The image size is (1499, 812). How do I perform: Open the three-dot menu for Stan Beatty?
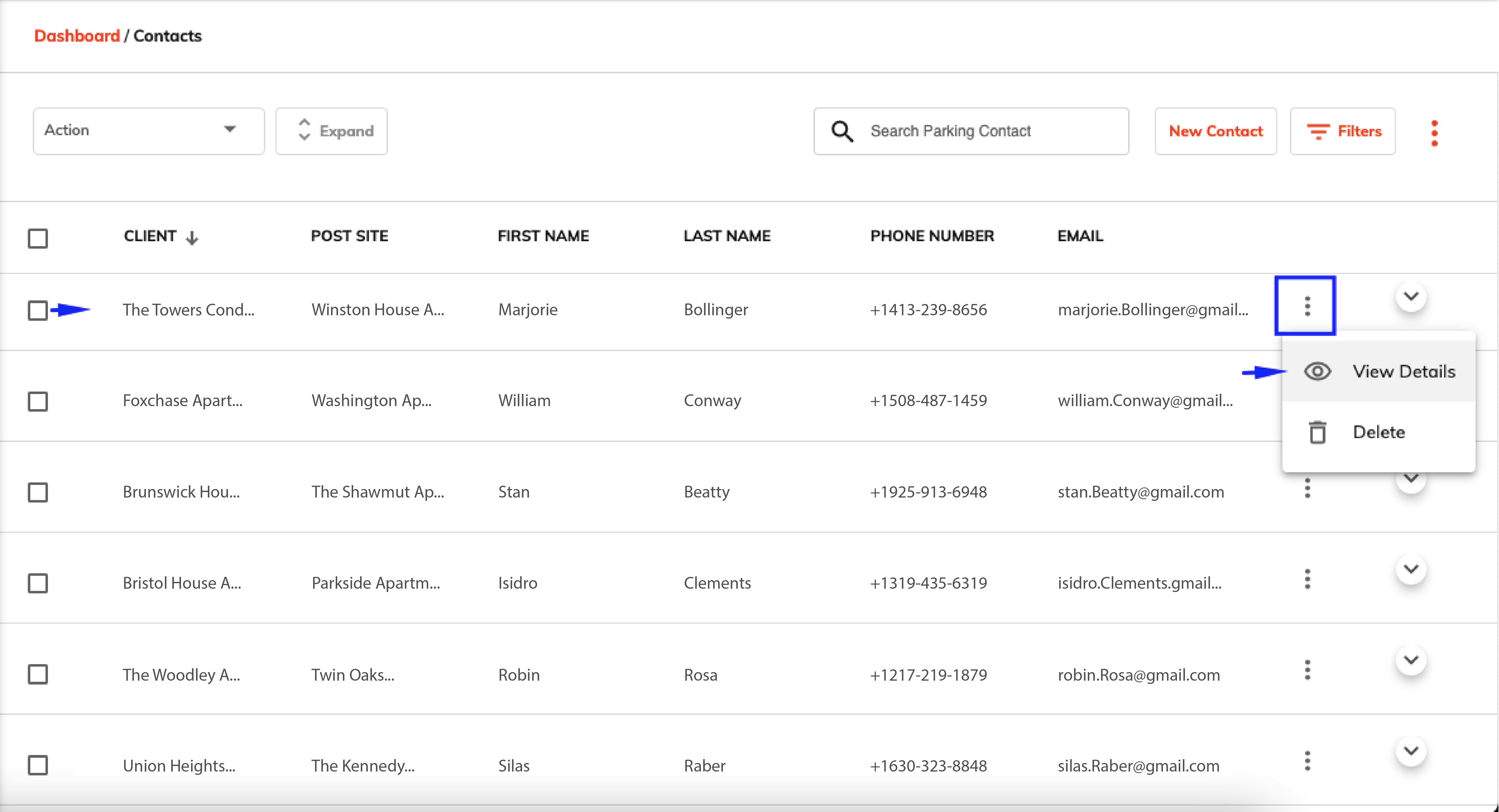tap(1307, 488)
